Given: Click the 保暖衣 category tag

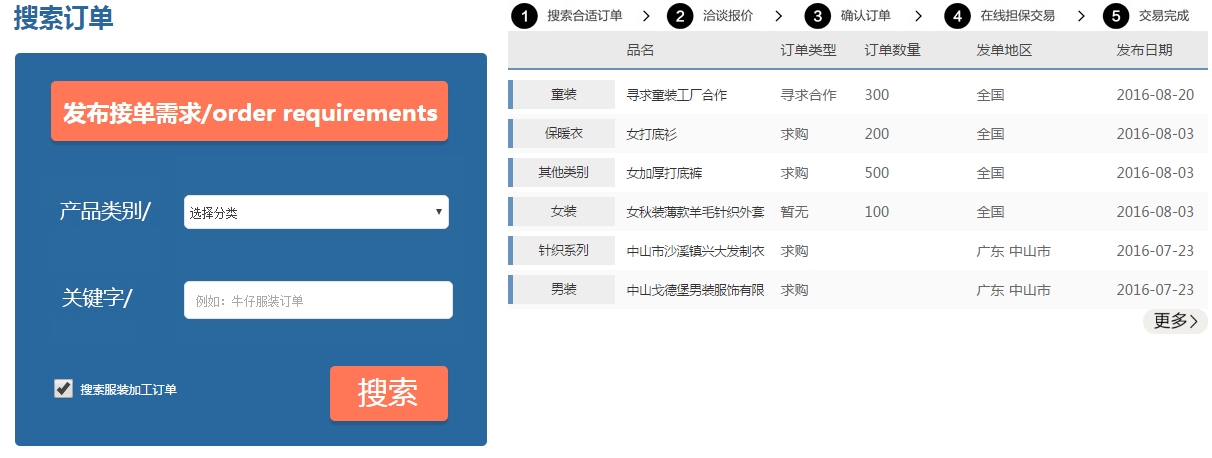Looking at the screenshot, I should (563, 133).
